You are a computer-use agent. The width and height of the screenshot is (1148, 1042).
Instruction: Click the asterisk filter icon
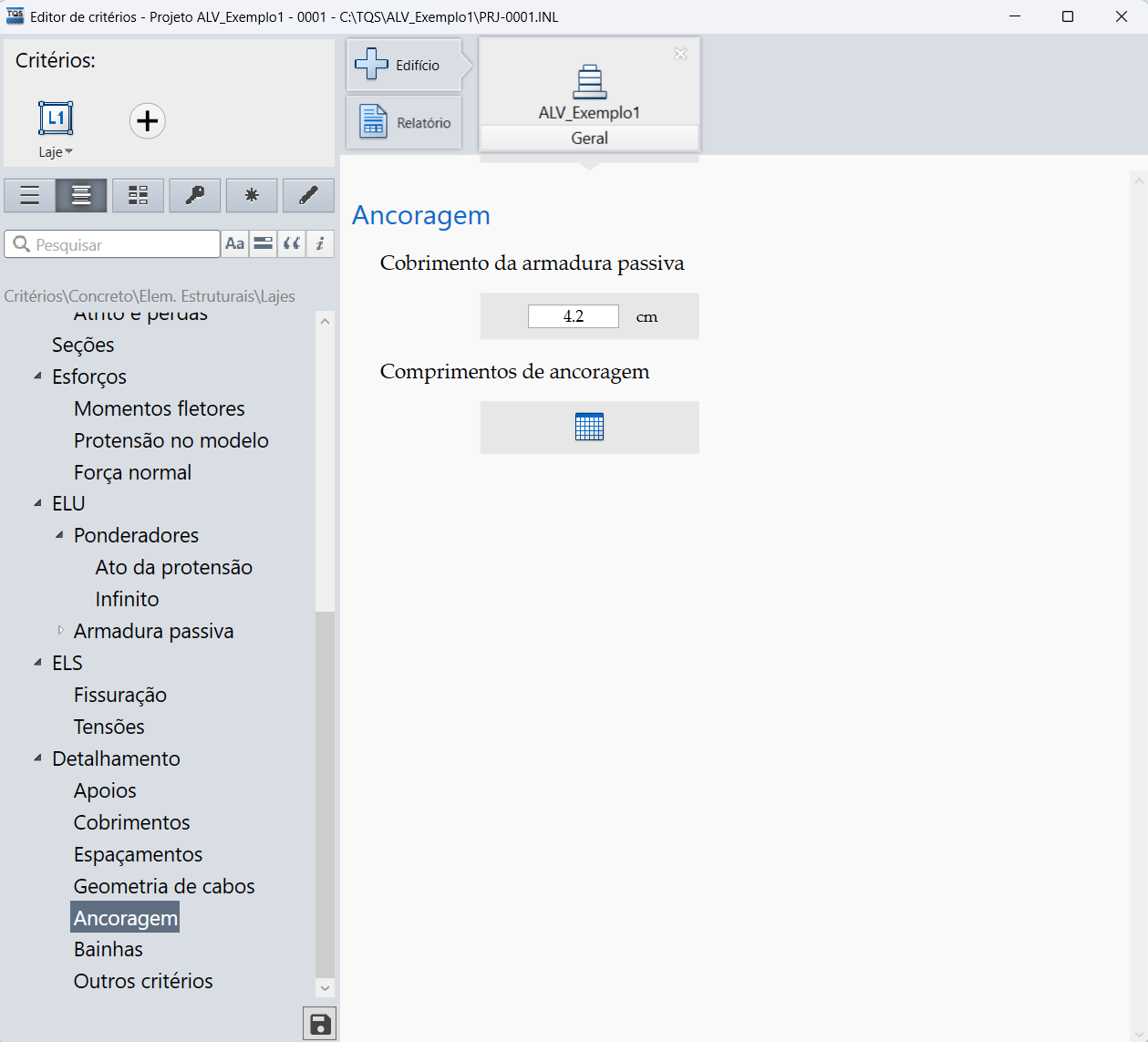252,195
